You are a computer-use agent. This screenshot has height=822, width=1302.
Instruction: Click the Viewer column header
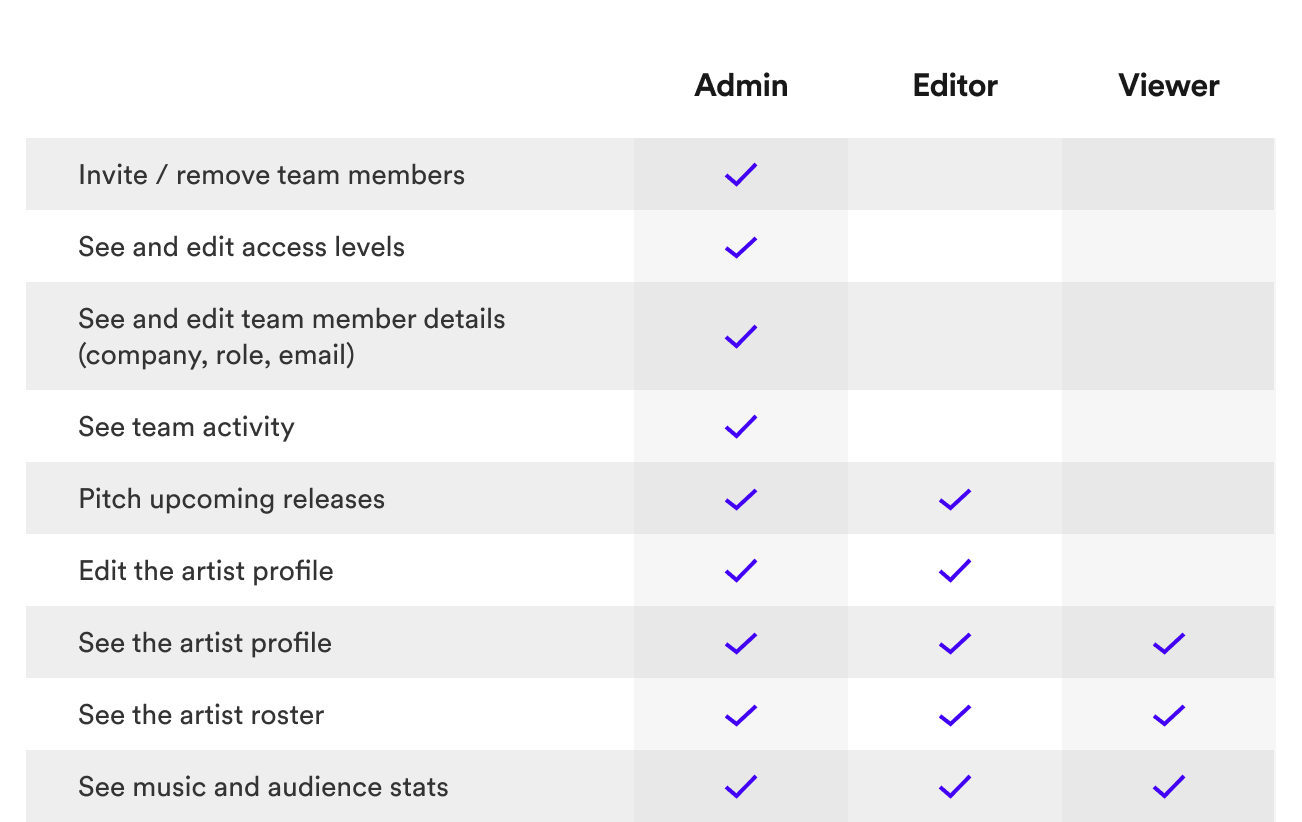(1169, 85)
